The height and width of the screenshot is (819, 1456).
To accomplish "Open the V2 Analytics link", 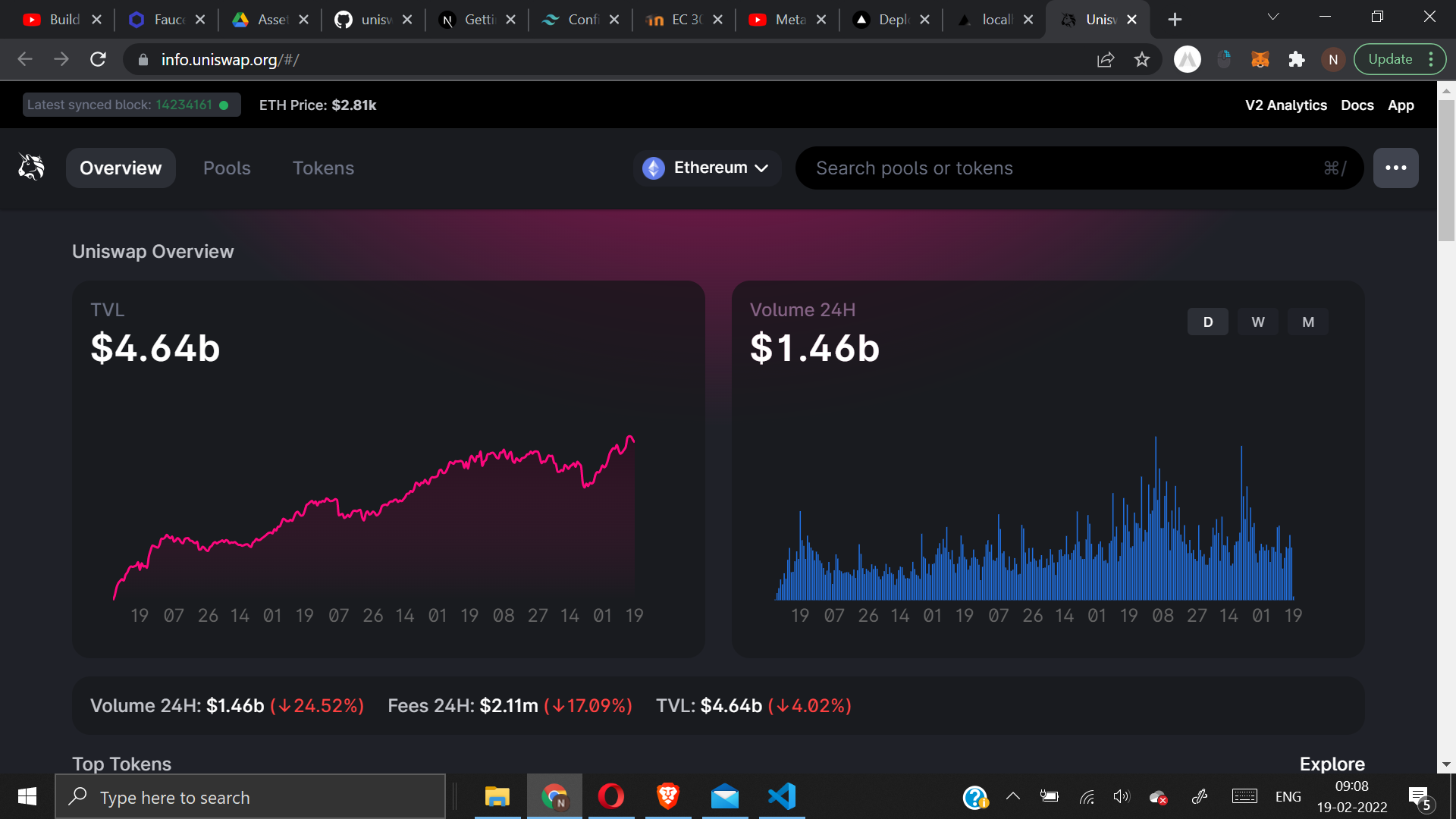I will [x=1285, y=105].
